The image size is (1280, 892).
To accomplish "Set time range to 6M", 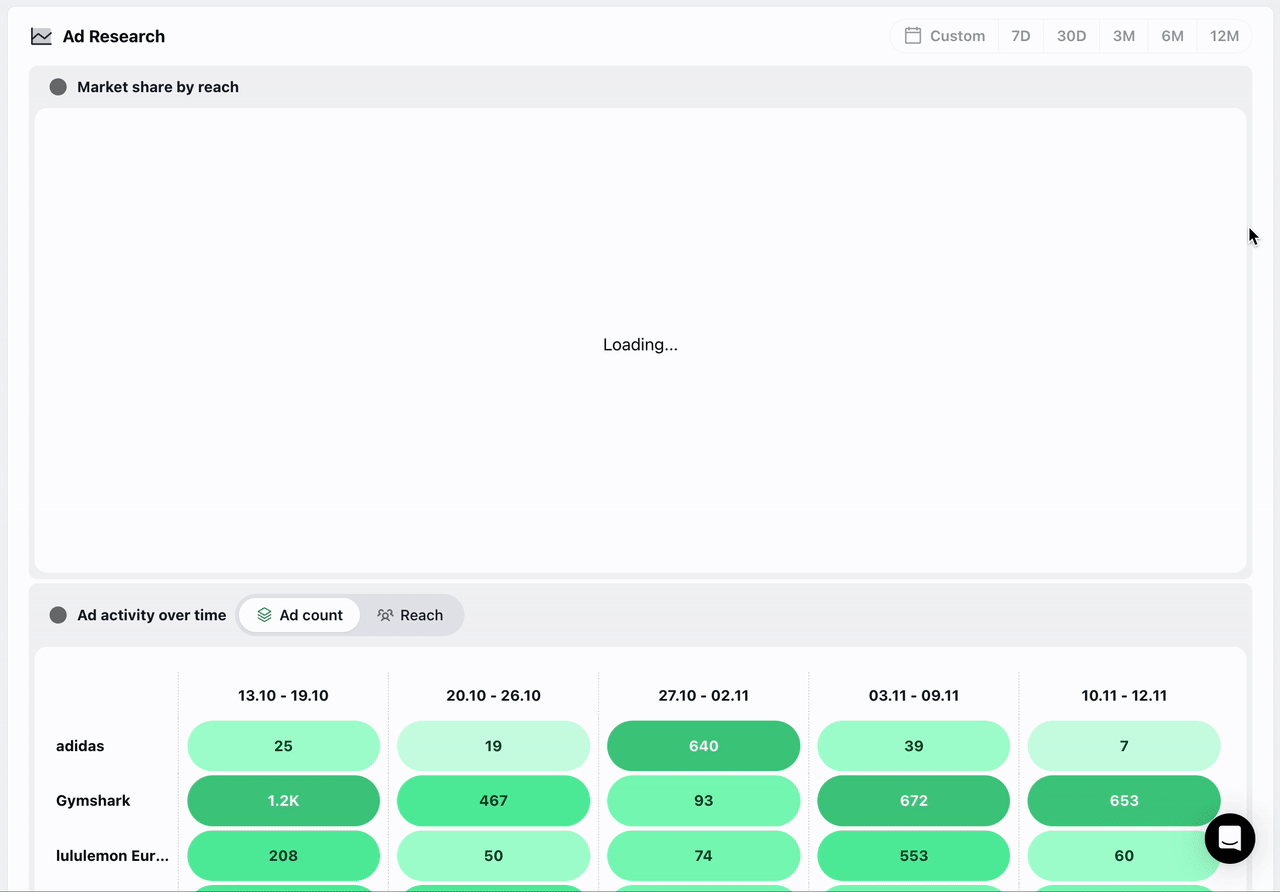I will click(x=1172, y=36).
